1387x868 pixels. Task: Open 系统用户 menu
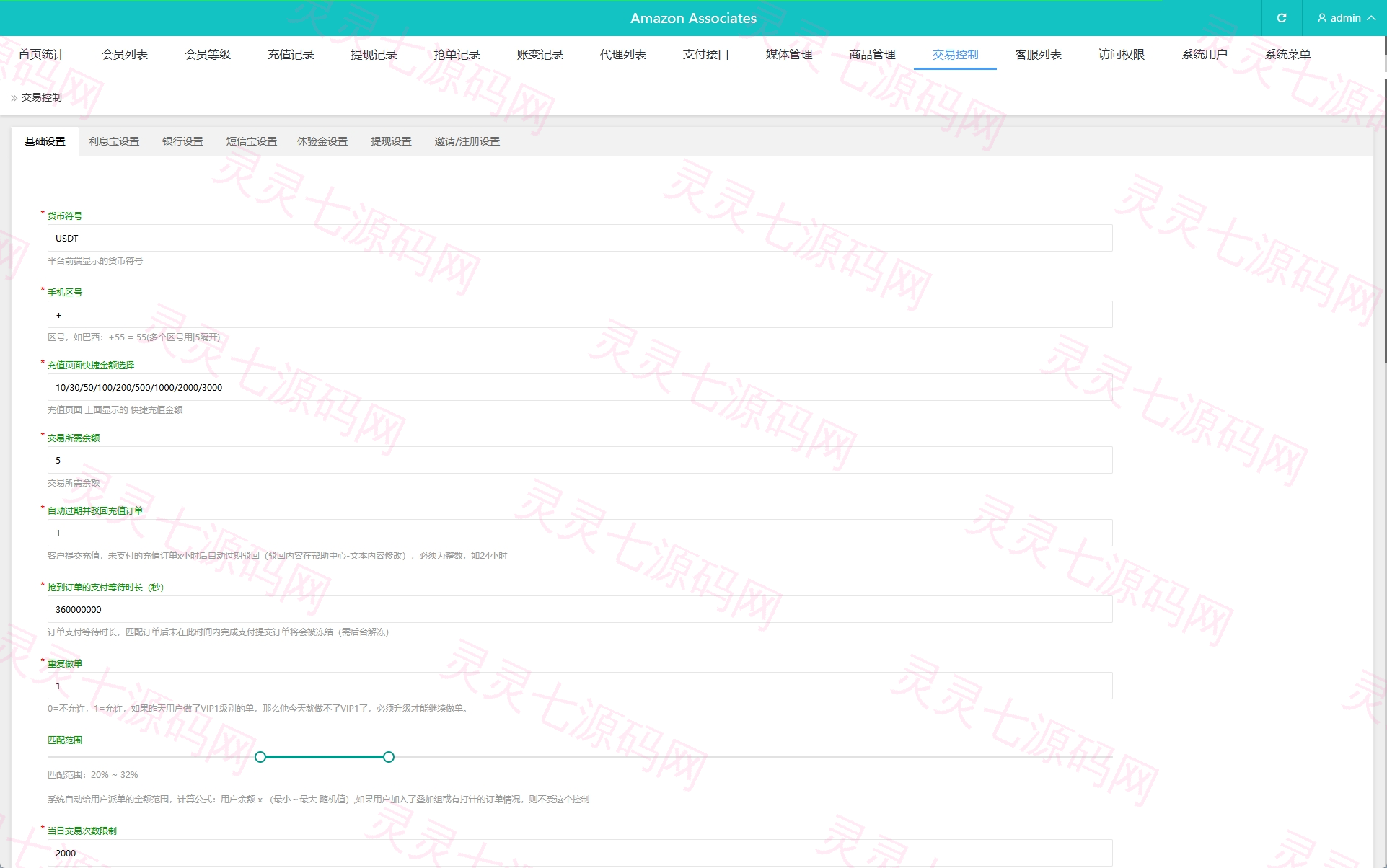pyautogui.click(x=1205, y=55)
